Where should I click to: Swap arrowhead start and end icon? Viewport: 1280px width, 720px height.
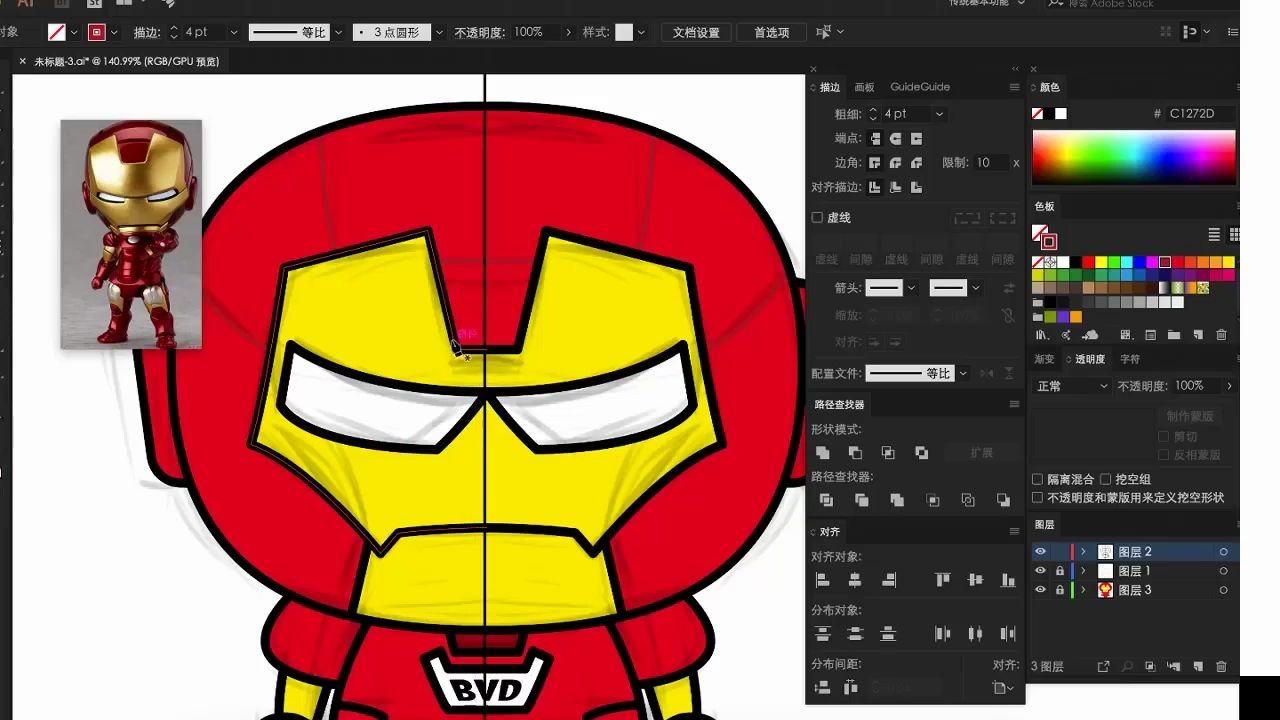(1008, 288)
